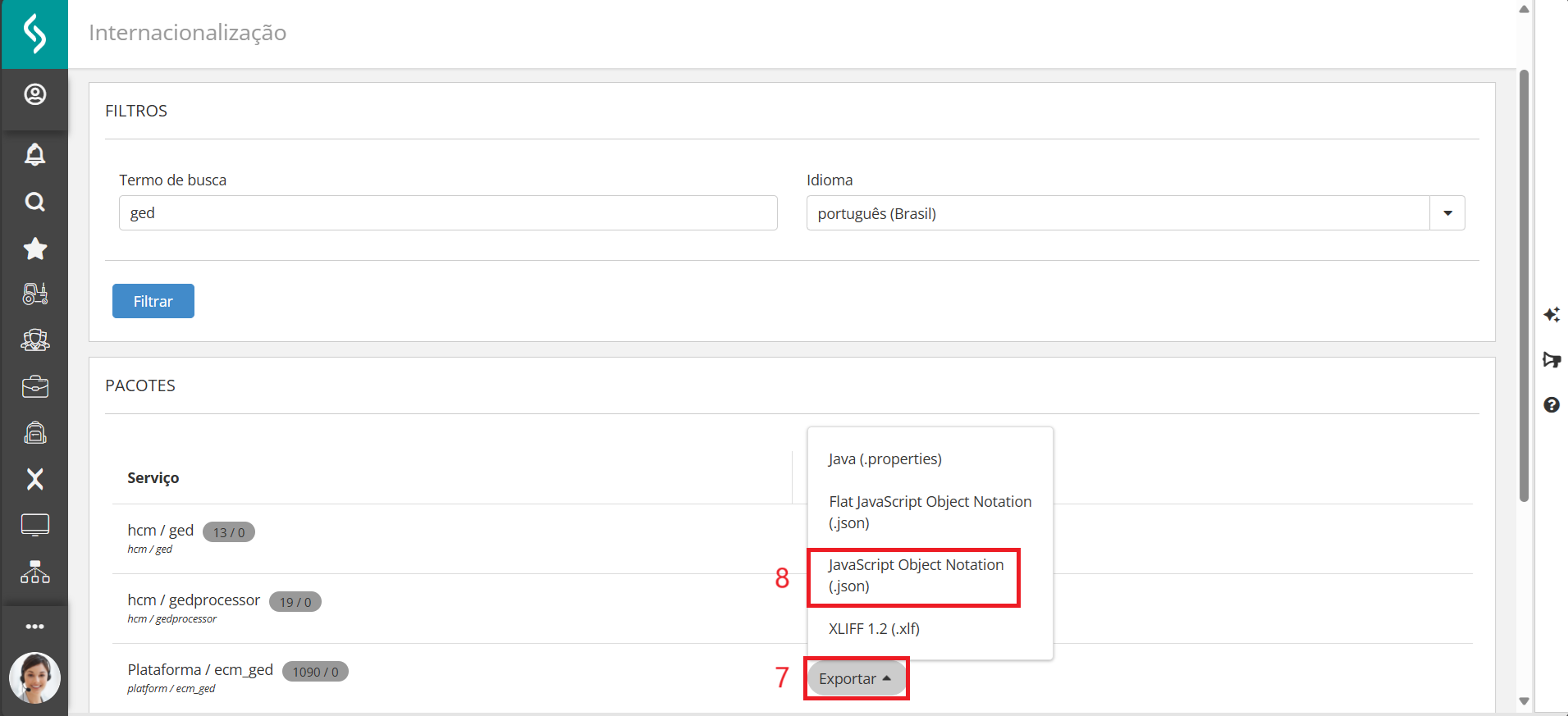
Task: Open the sparkle AI assistant icon
Action: pyautogui.click(x=1551, y=314)
